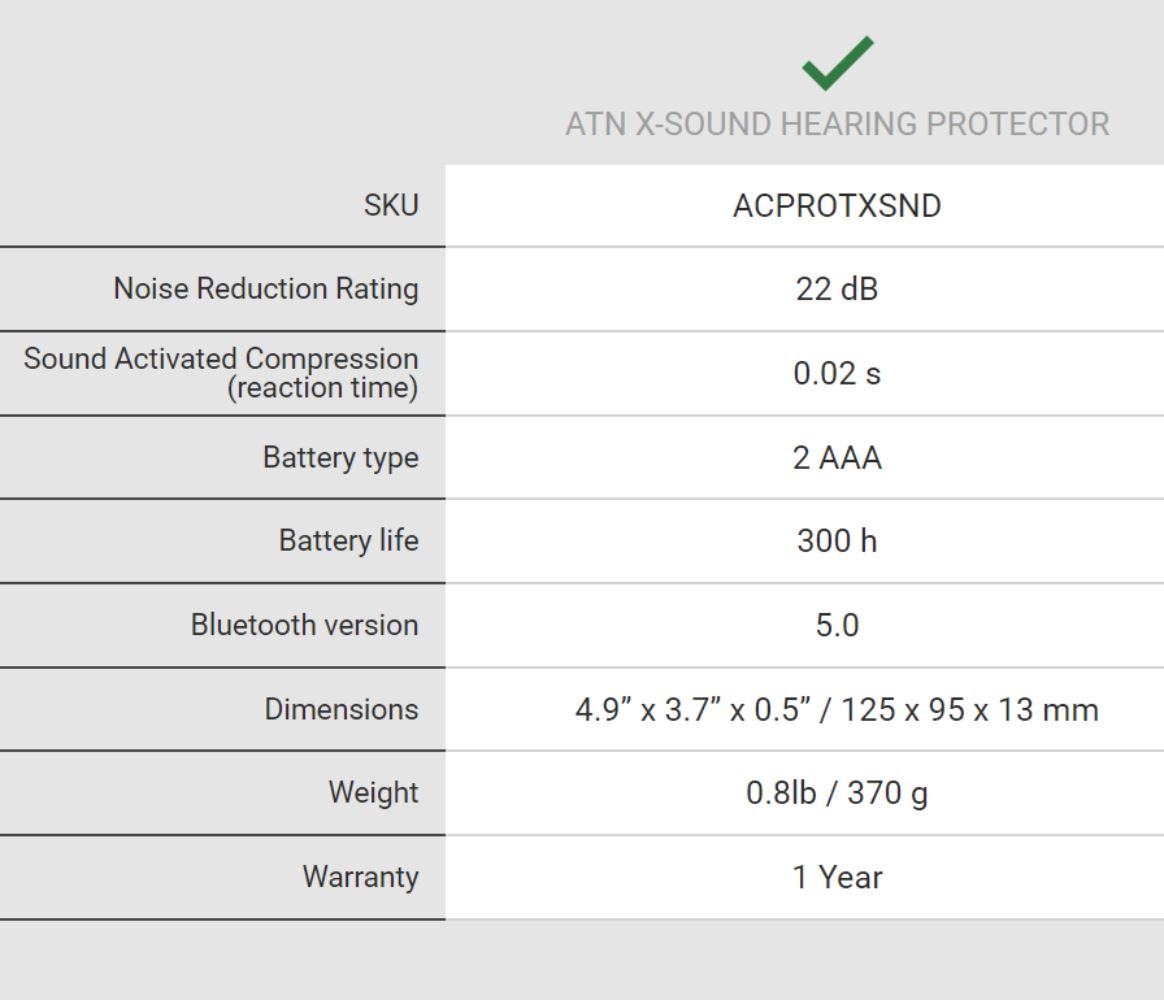The image size is (1164, 1000).
Task: Select the Bluetooth 5.0 value
Action: tap(837, 626)
